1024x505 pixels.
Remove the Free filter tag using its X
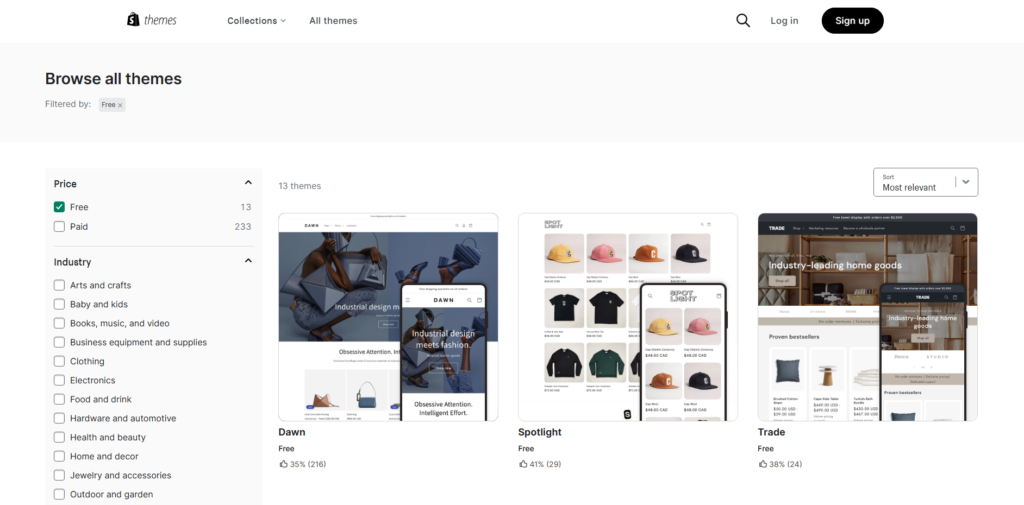pyautogui.click(x=120, y=105)
